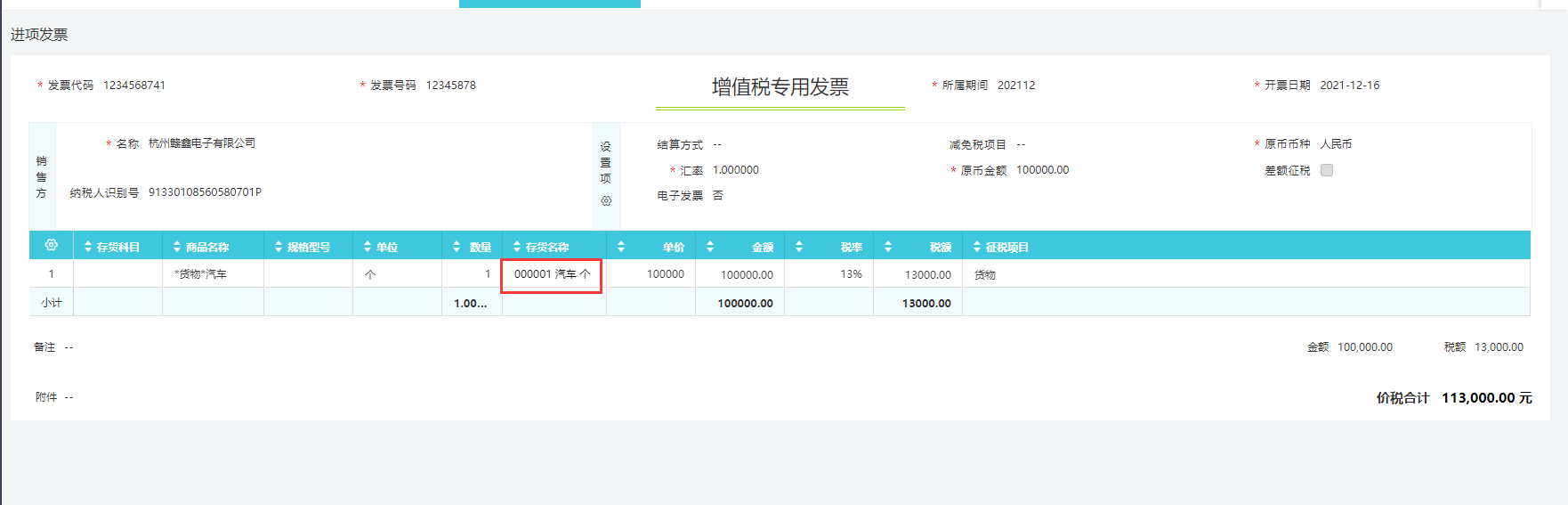Sort by the 存货科目 column arrows
The image size is (1568, 505).
tap(88, 247)
